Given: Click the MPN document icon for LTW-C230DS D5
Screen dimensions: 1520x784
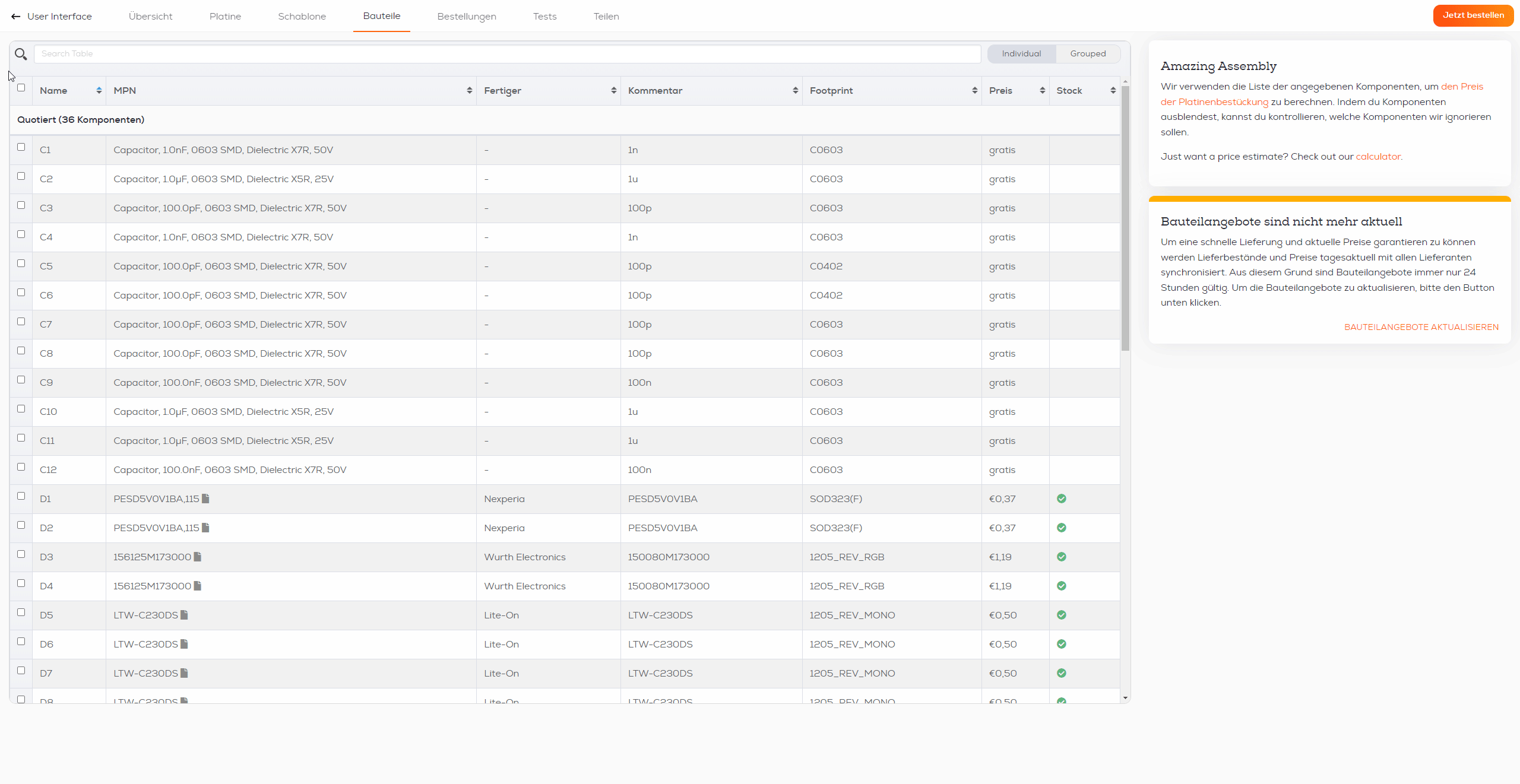Looking at the screenshot, I should (183, 615).
